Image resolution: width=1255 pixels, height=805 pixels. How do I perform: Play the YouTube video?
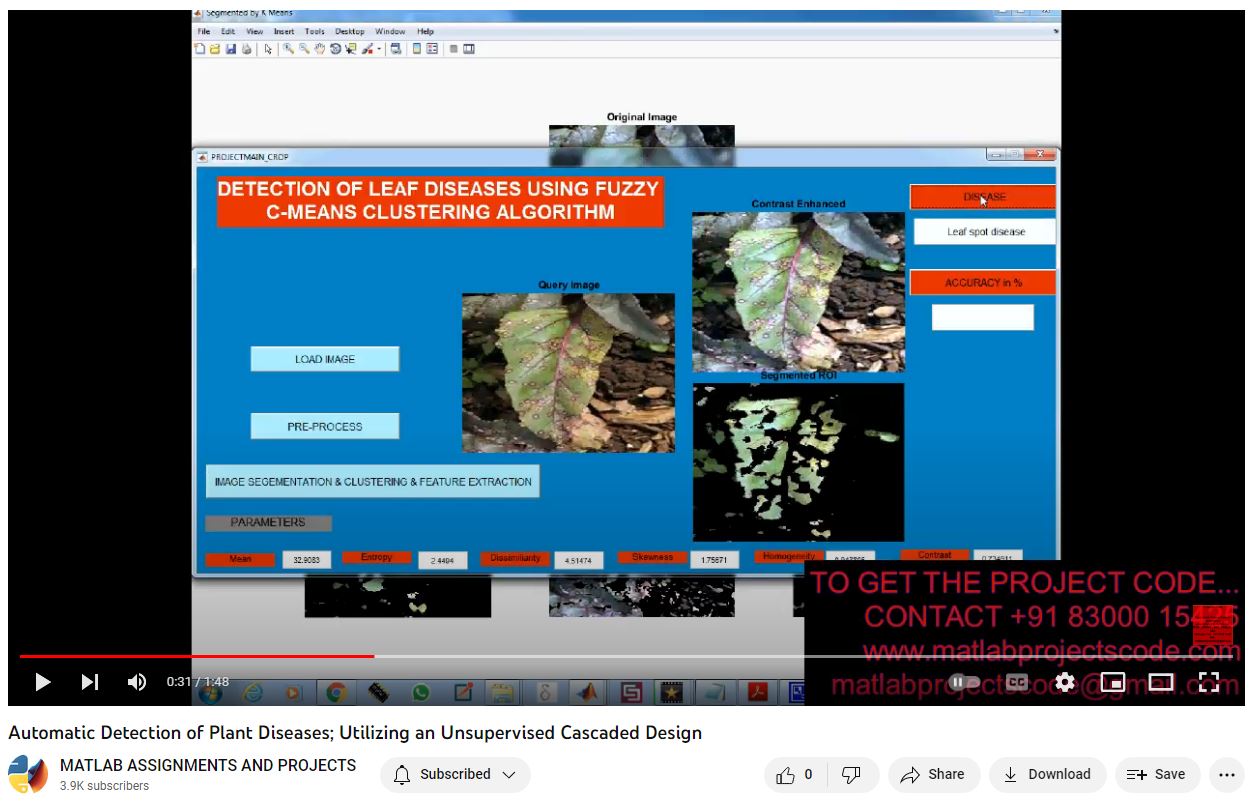pyautogui.click(x=42, y=682)
